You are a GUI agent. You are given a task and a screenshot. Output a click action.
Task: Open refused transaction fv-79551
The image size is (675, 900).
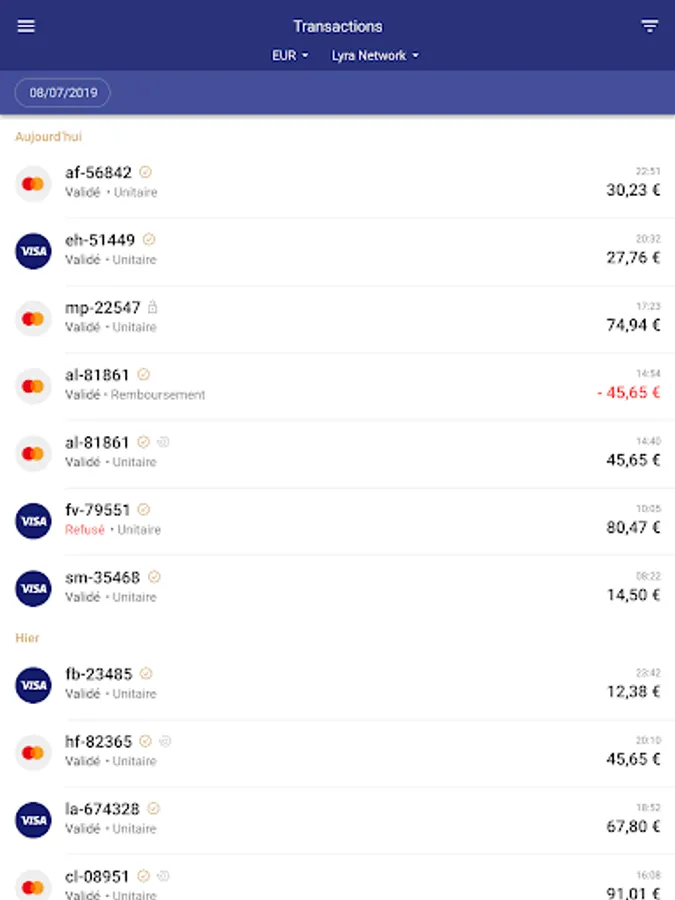338,521
